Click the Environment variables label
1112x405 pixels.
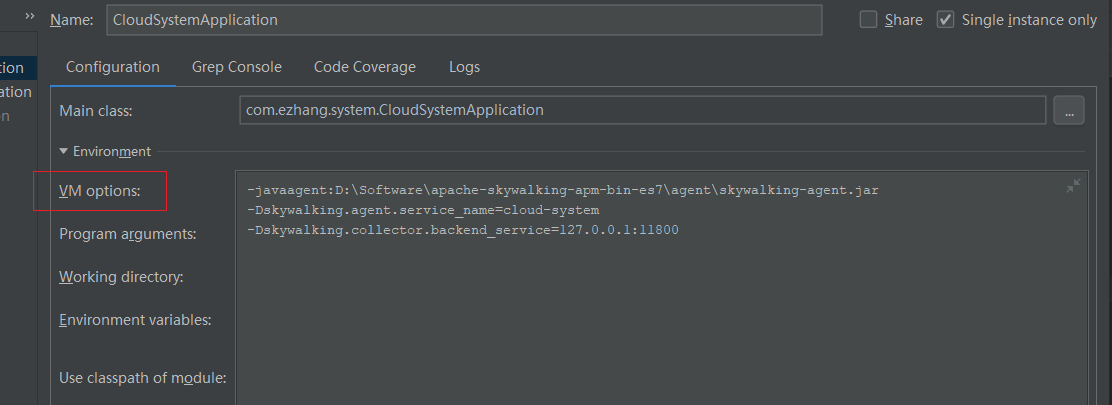(x=135, y=320)
